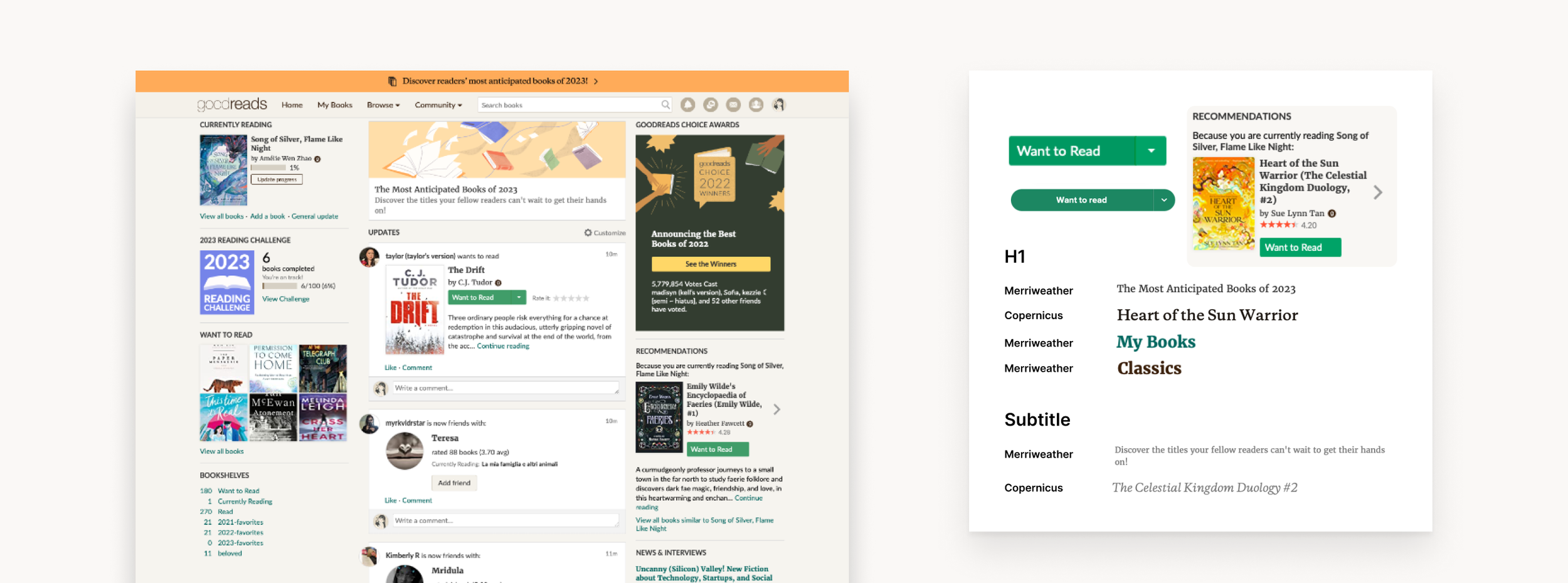This screenshot has width=1568, height=583.
Task: Click Comment under The Drift update
Action: 417,368
